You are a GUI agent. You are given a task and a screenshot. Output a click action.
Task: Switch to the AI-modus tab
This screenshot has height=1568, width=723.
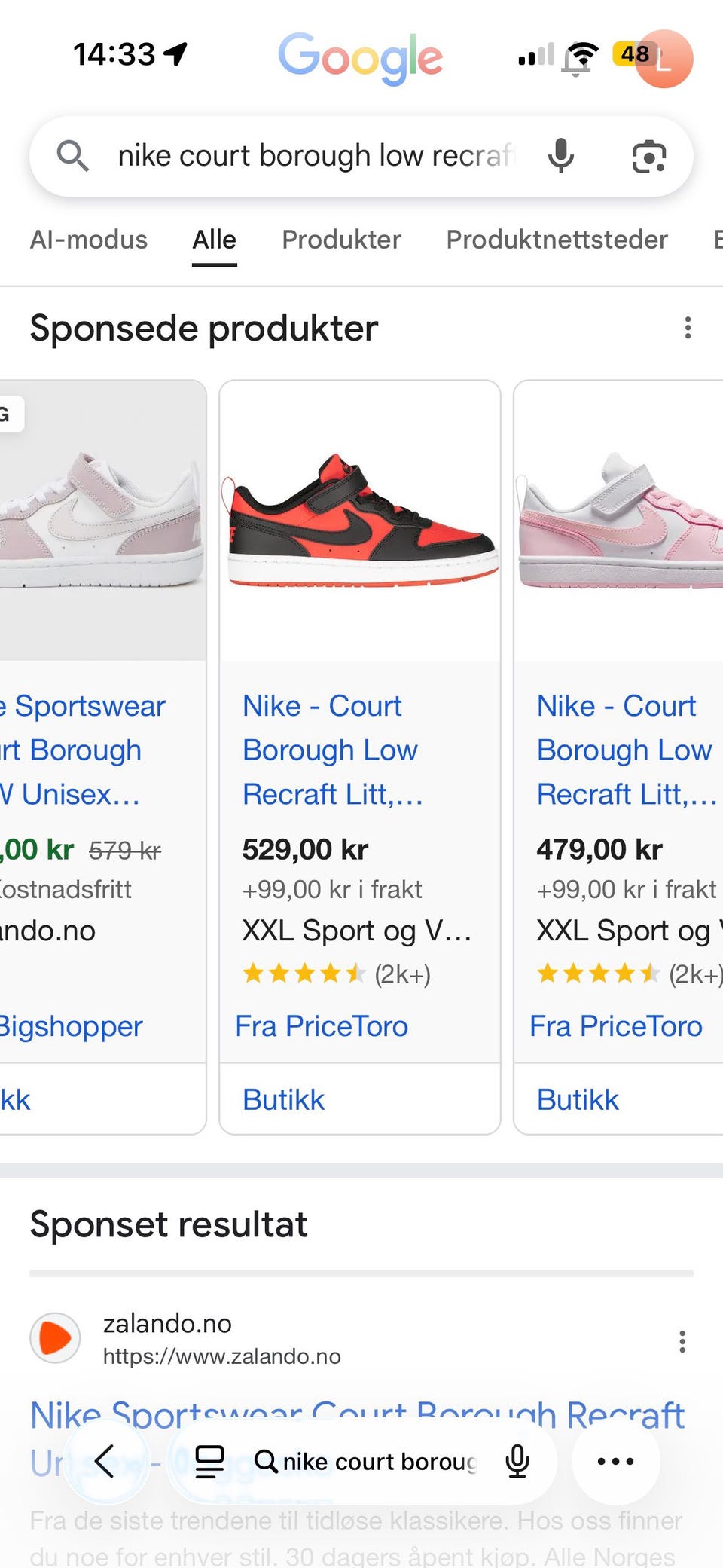tap(89, 240)
